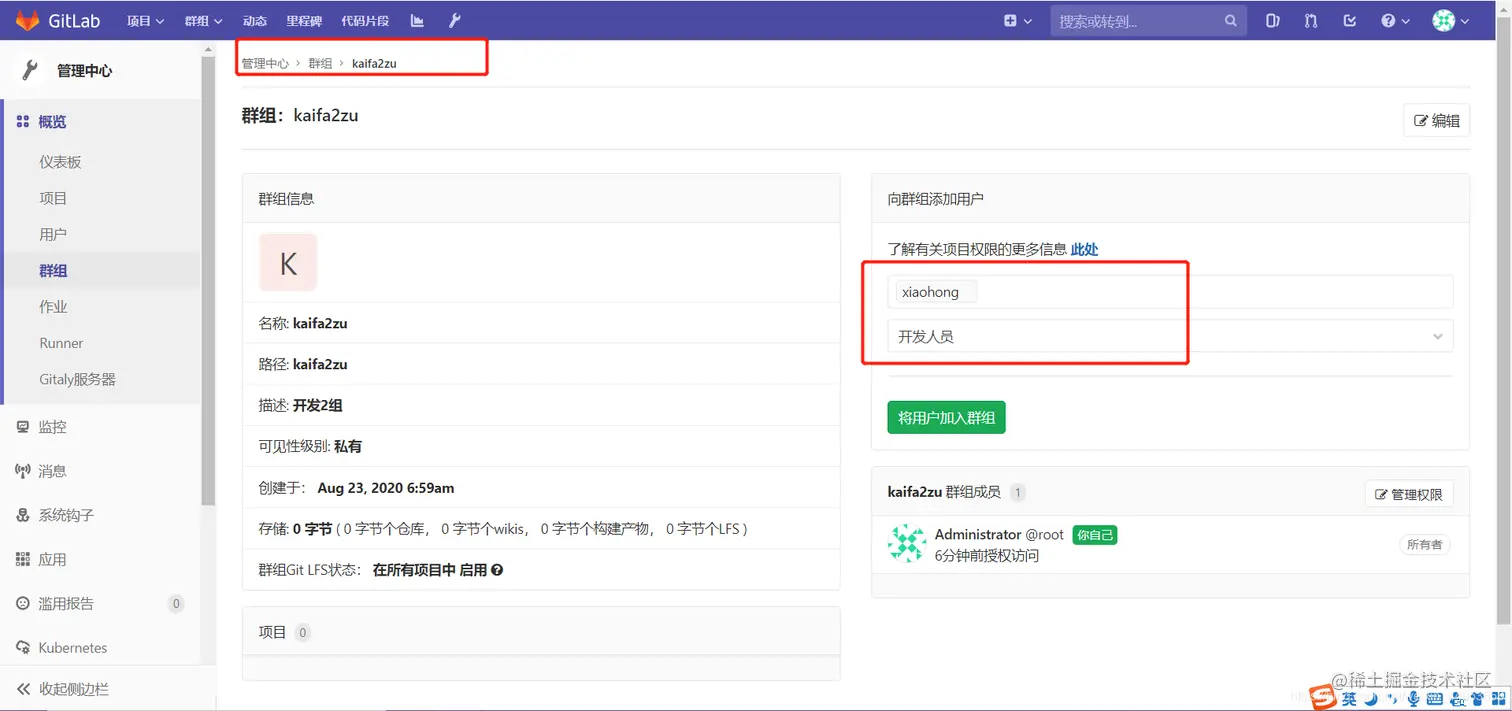Click the green 将用户加入群组 button
1512x711 pixels.
(946, 417)
